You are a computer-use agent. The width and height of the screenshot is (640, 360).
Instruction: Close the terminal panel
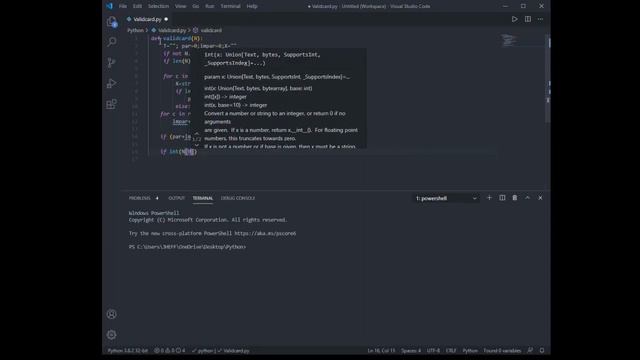540,198
